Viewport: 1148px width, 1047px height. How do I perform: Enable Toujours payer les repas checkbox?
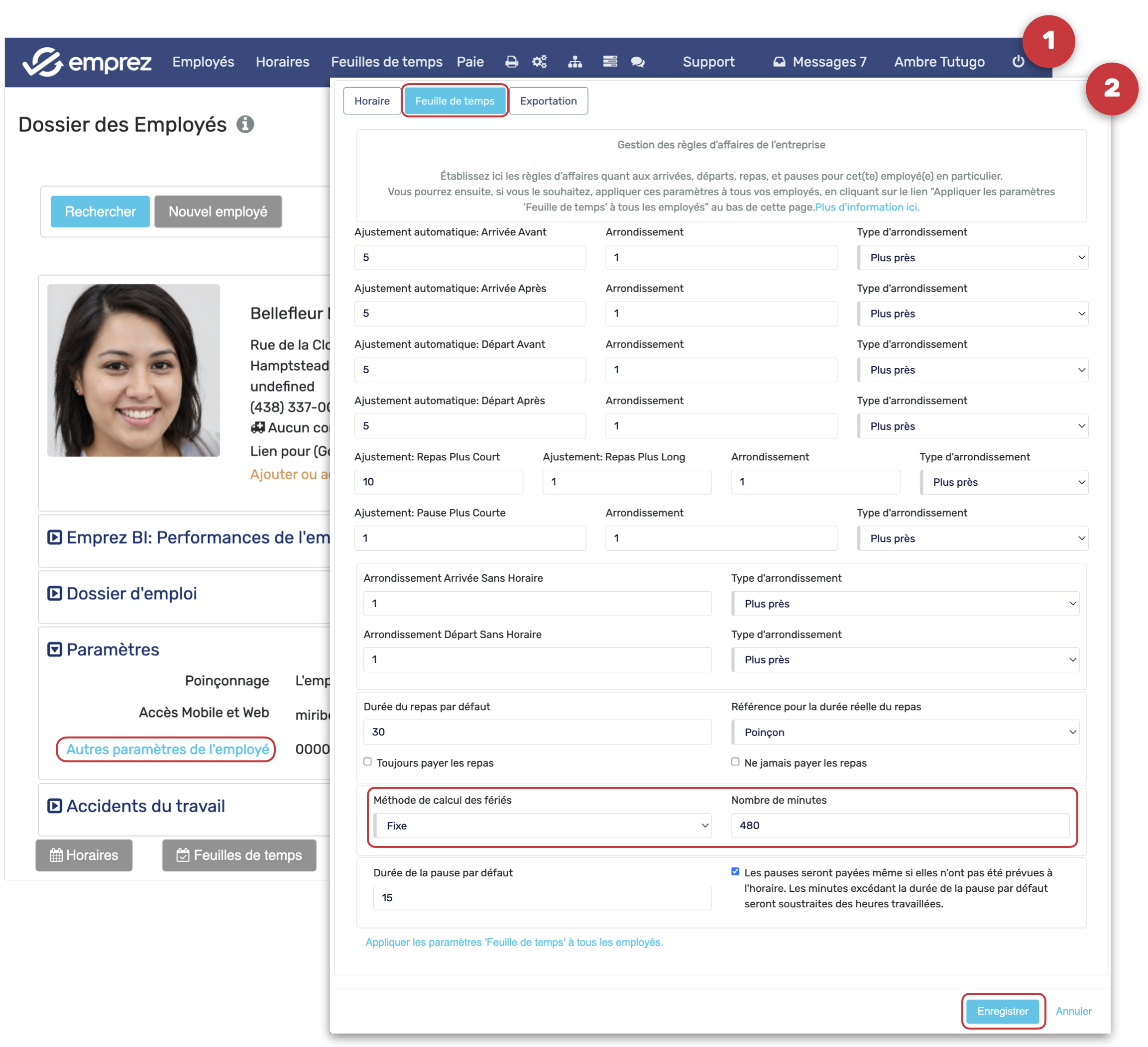pos(368,762)
